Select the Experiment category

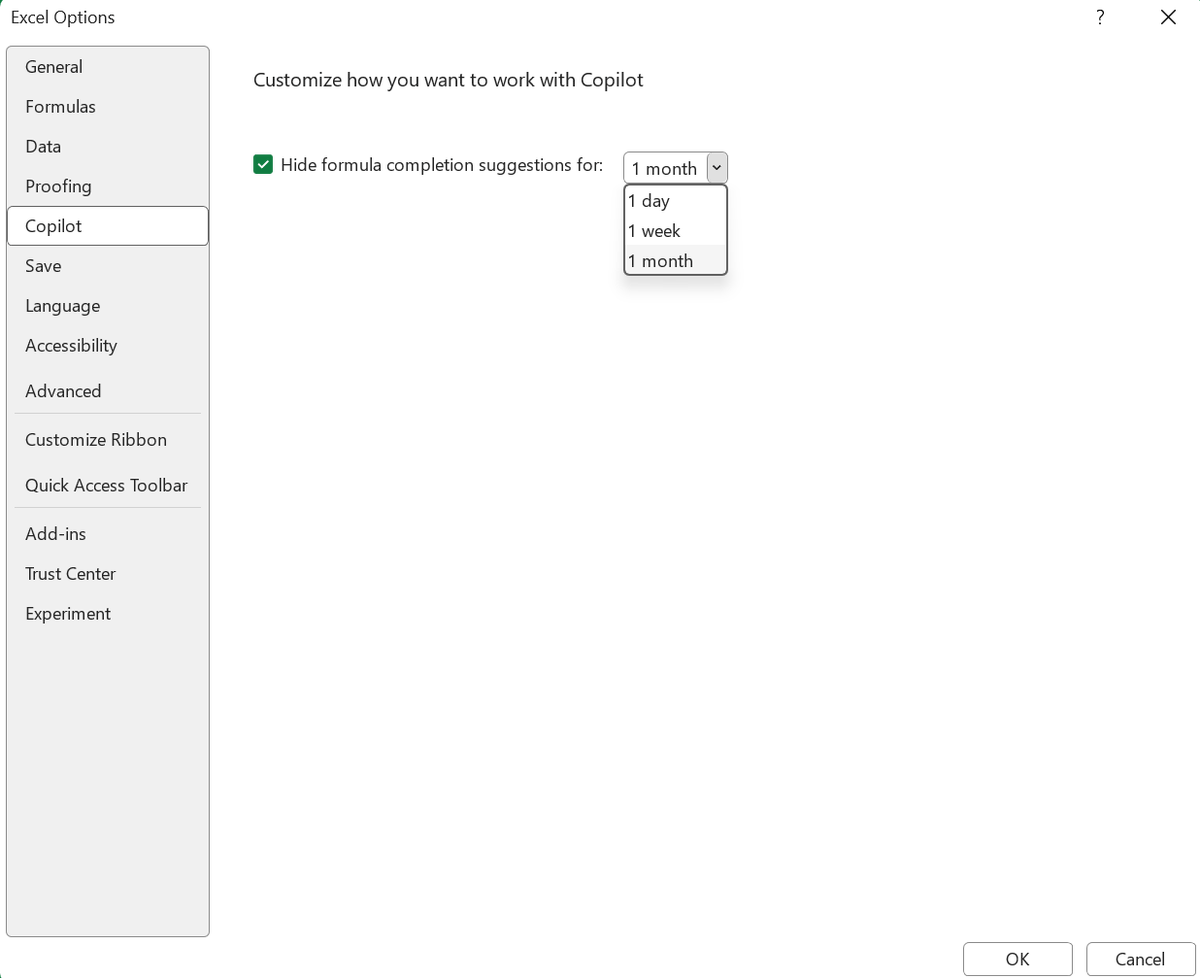pyautogui.click(x=107, y=614)
